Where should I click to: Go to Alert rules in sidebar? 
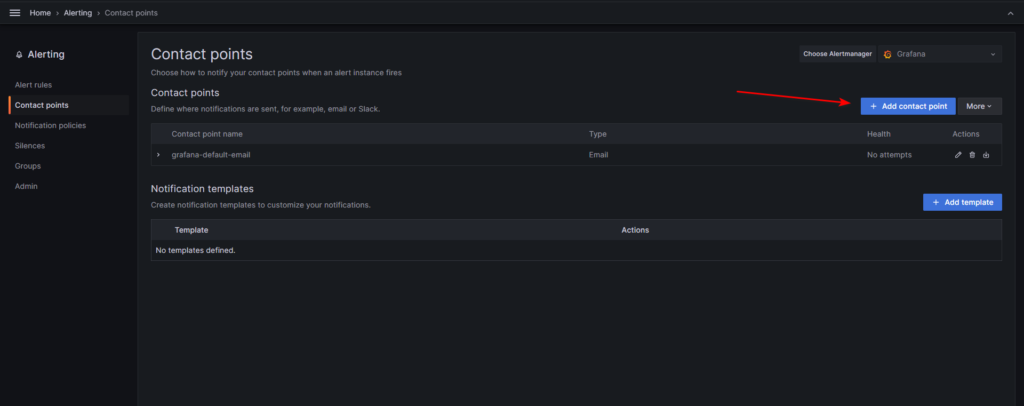pyautogui.click(x=33, y=85)
